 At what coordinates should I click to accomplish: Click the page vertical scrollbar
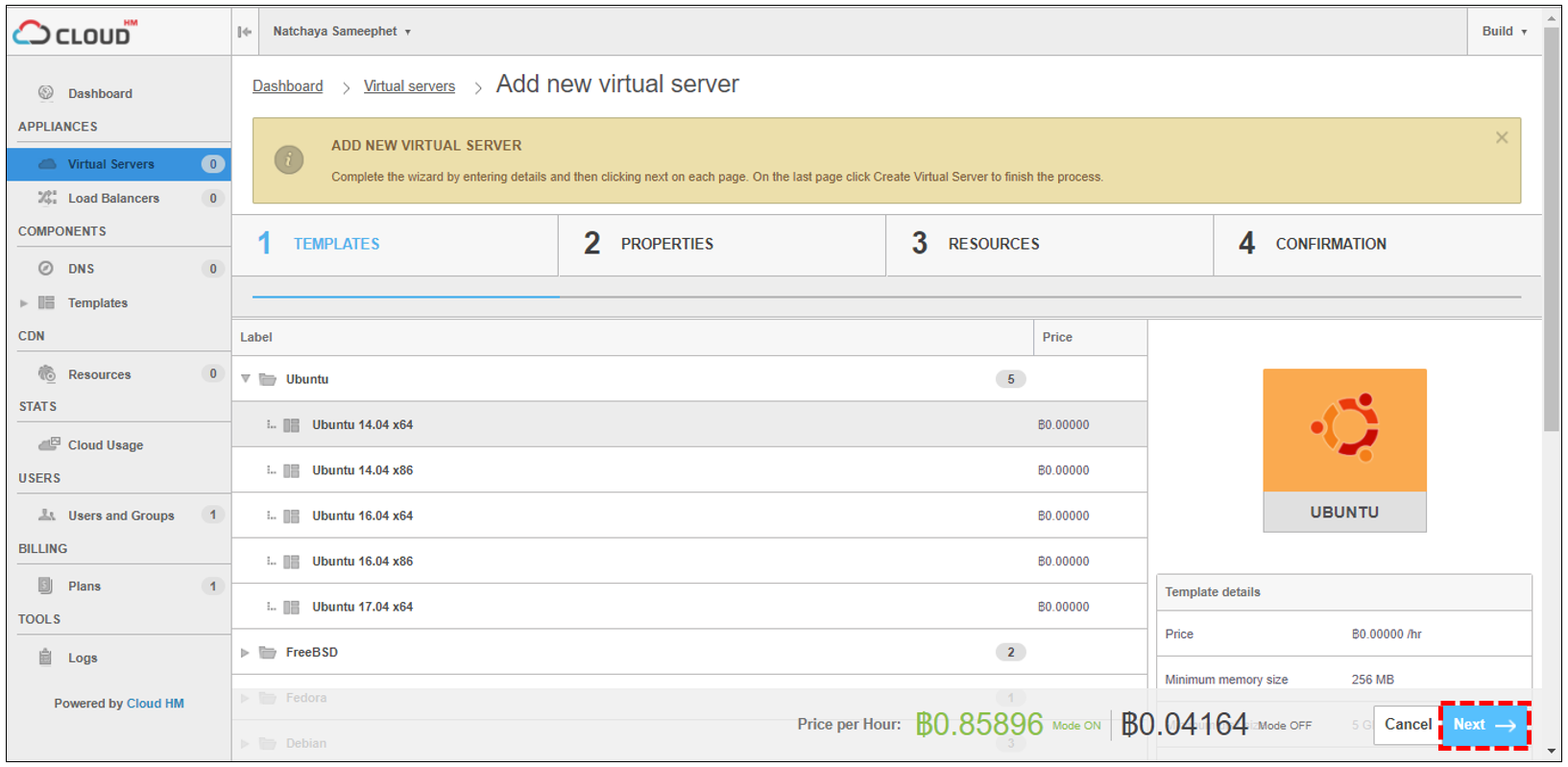(1552, 230)
